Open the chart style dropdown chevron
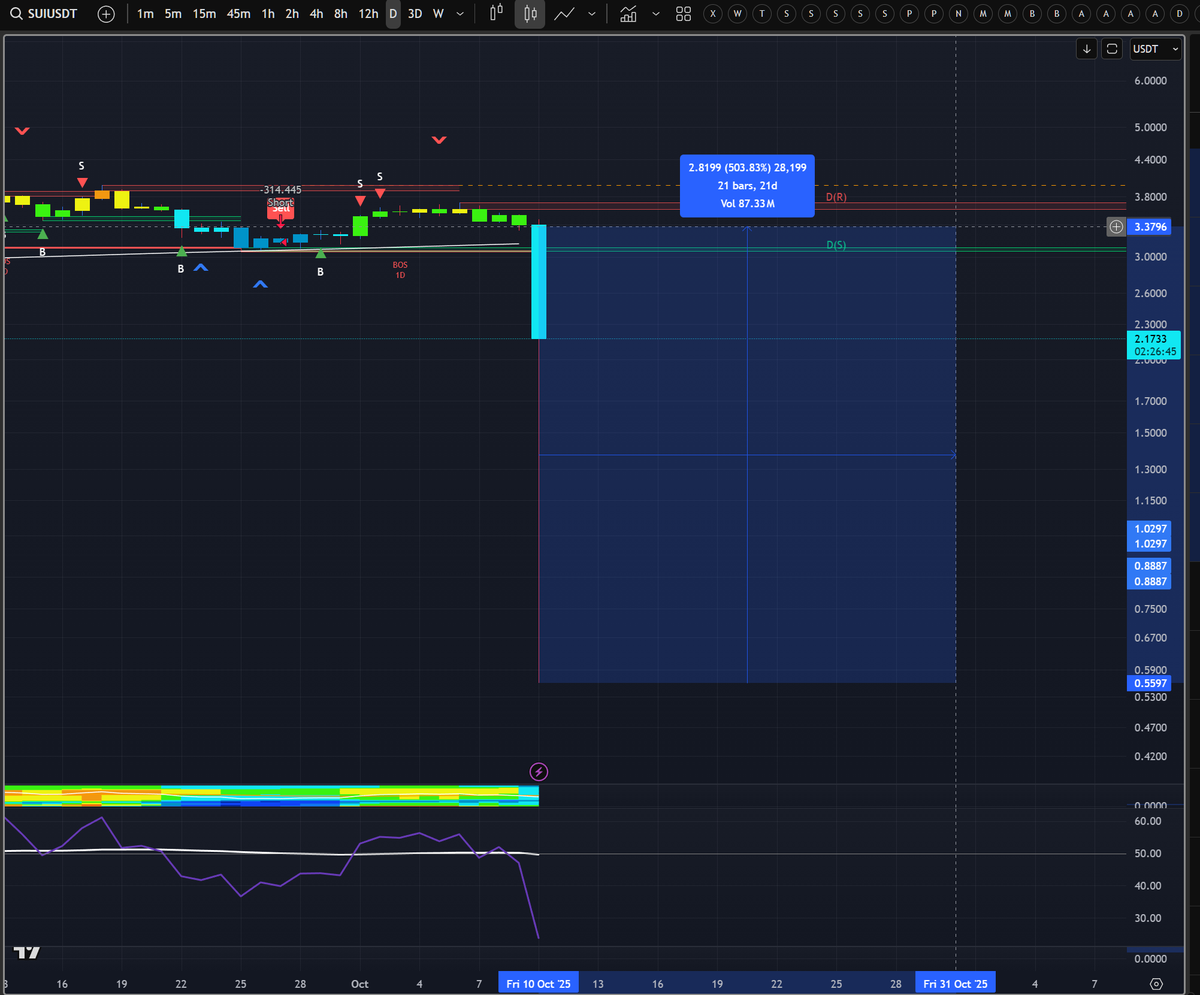Image resolution: width=1200 pixels, height=995 pixels. point(591,14)
